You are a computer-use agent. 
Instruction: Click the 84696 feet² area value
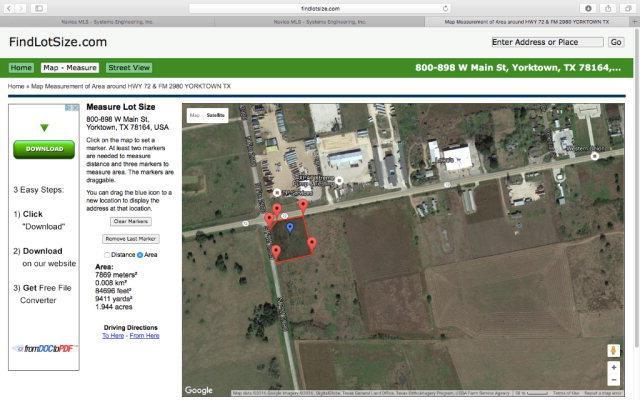113,291
